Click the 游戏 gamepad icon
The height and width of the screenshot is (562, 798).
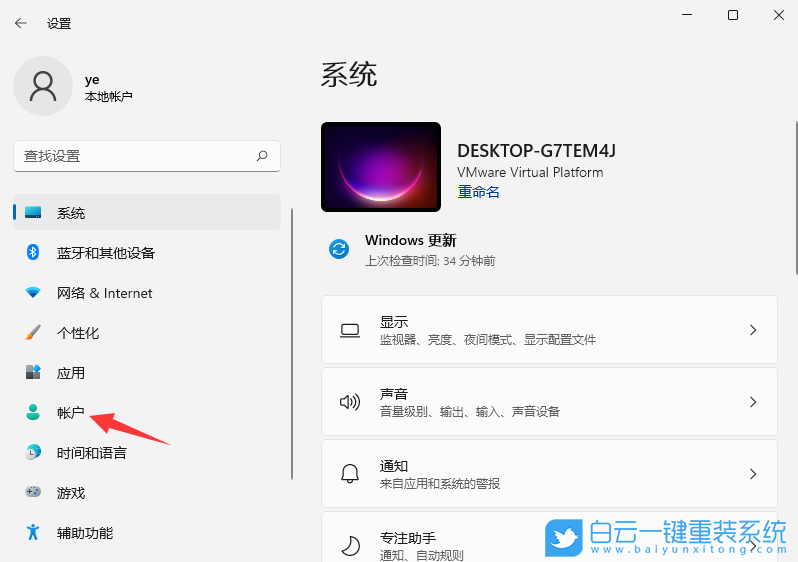coord(33,492)
